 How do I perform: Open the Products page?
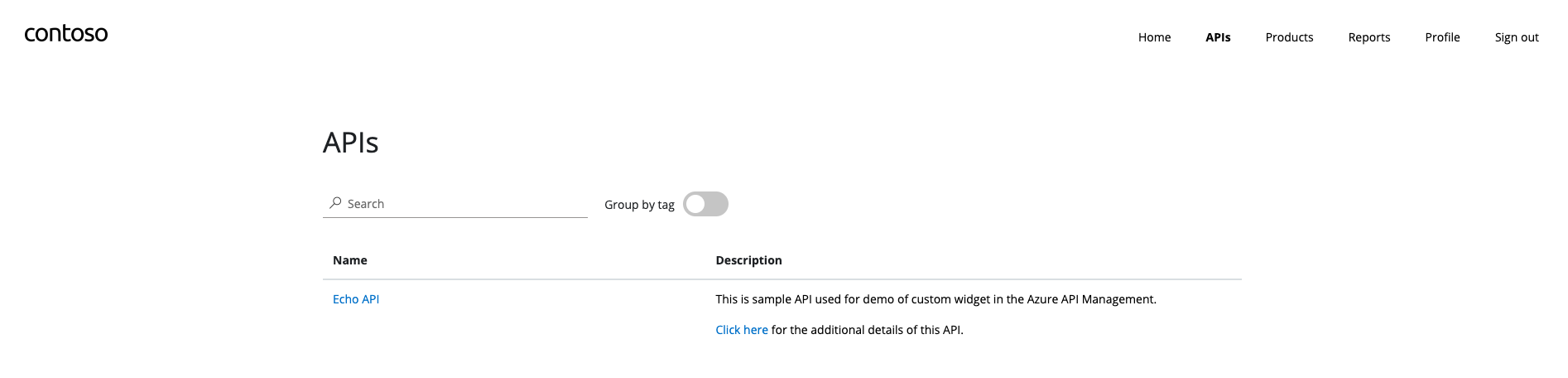(1289, 37)
